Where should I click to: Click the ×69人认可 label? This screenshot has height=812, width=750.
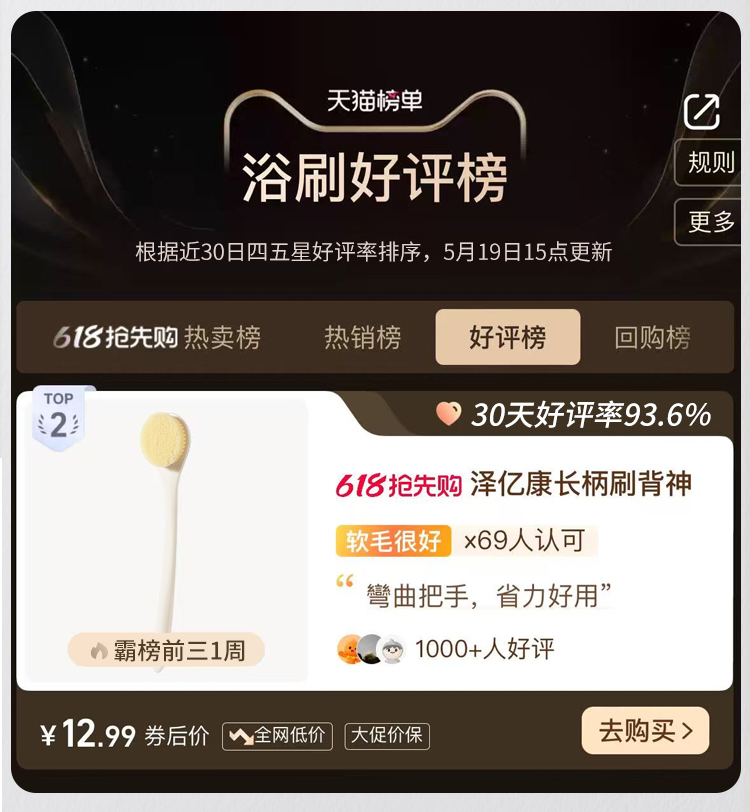pyautogui.click(x=525, y=541)
